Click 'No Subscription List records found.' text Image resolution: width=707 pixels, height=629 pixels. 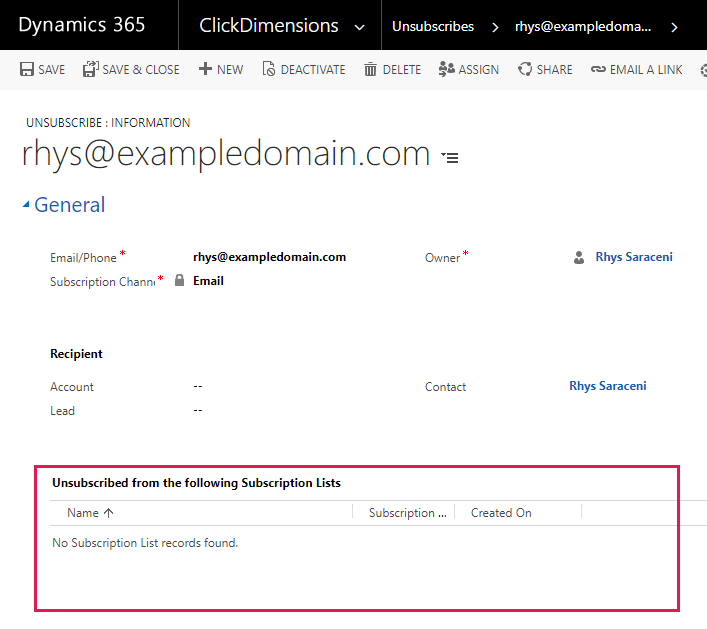pos(145,543)
